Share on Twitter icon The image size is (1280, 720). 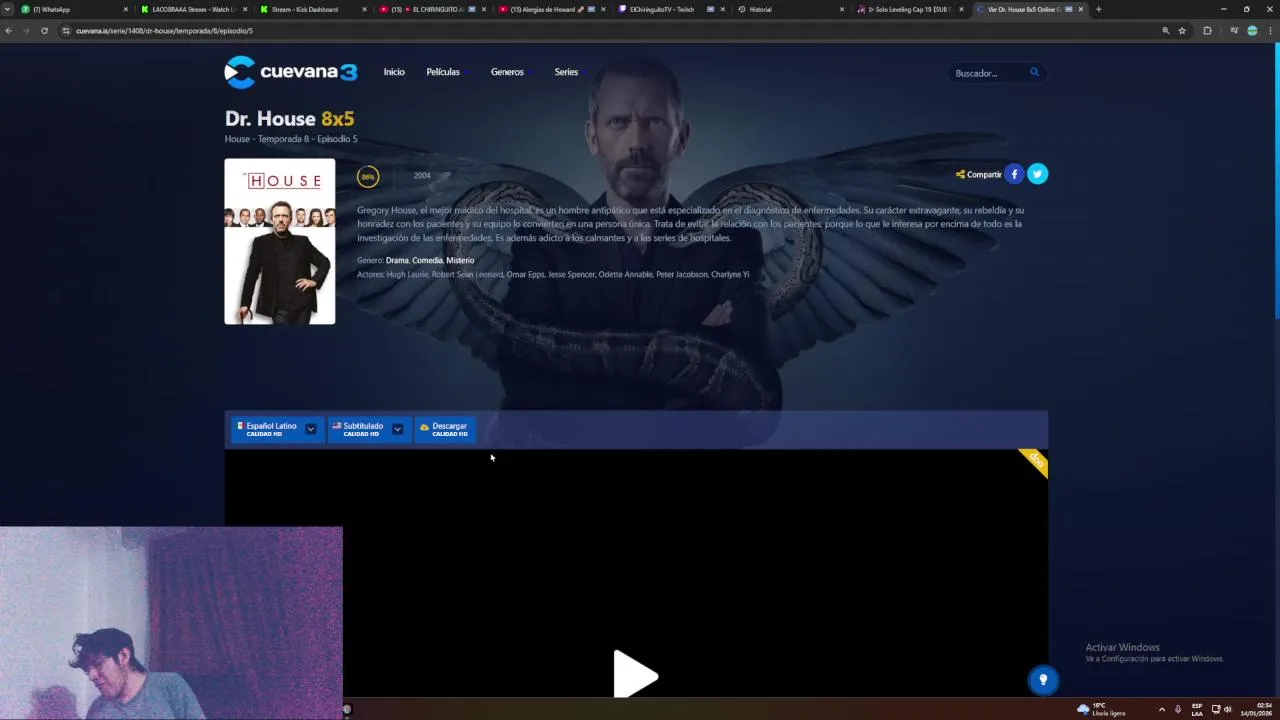pyautogui.click(x=1037, y=174)
